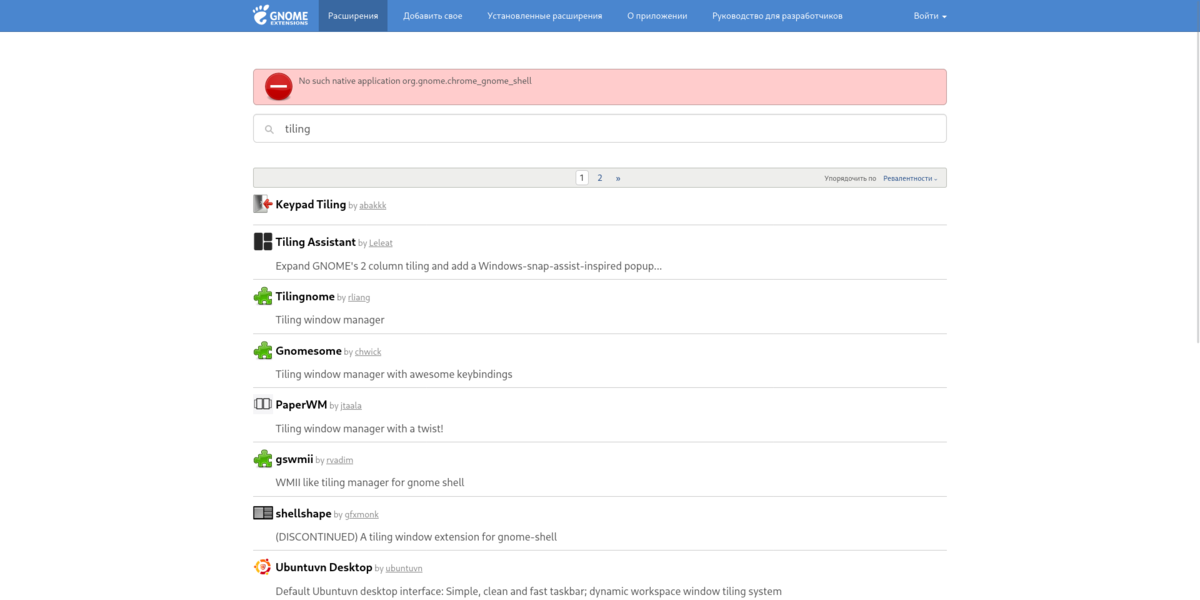Open the Ubuntuvn Desktop extension
The image size is (1200, 600).
(324, 567)
